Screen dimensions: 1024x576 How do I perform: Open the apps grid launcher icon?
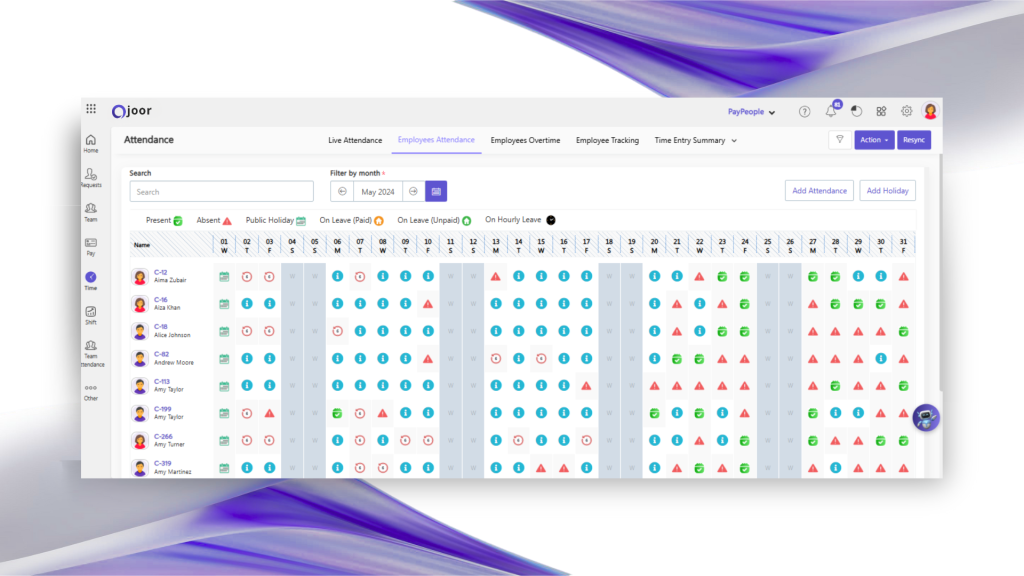91,110
